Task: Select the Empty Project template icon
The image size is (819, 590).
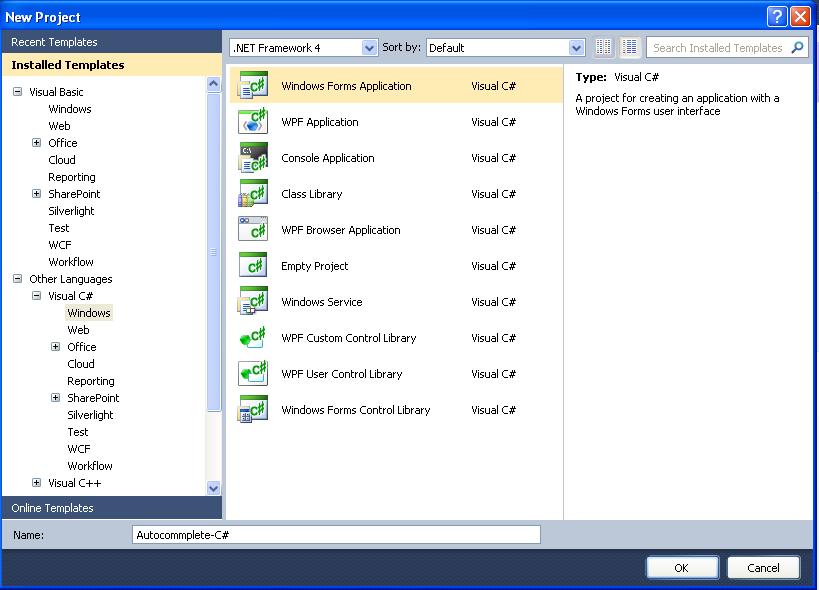Action: click(x=253, y=265)
